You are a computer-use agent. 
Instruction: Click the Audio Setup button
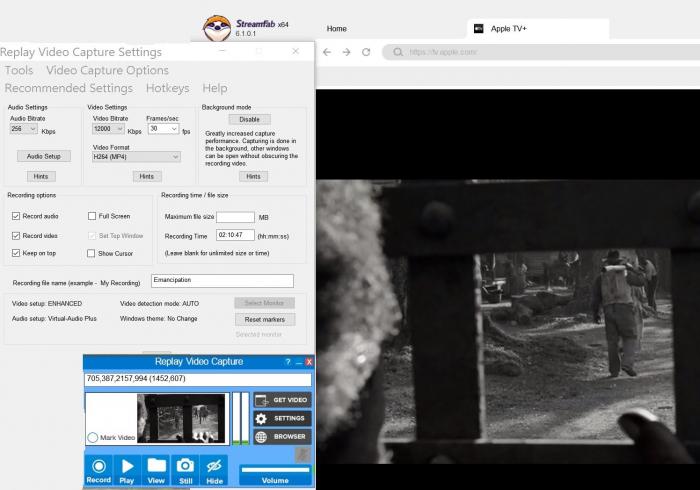(x=44, y=156)
